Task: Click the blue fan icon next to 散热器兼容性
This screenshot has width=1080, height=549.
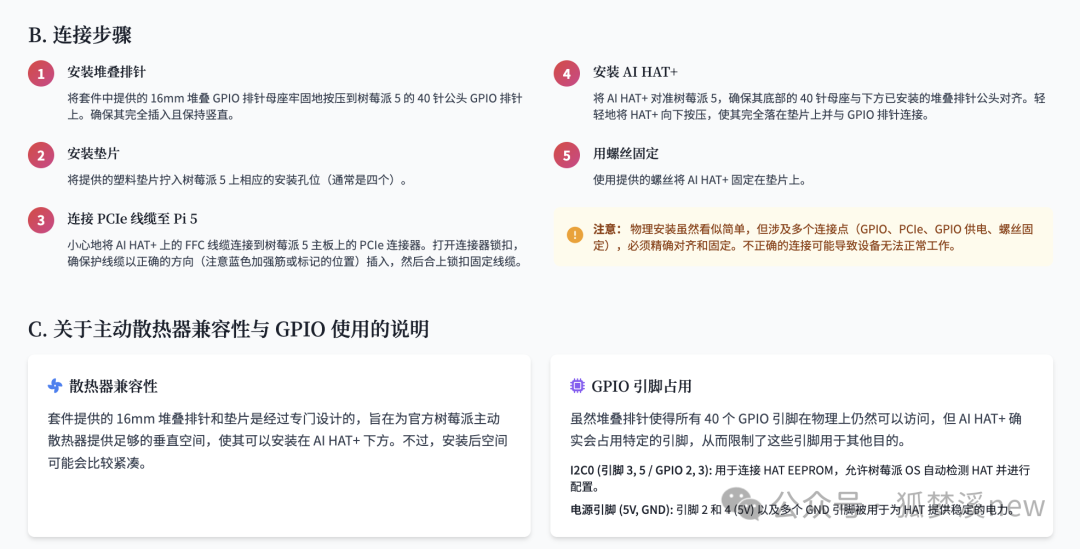Action: coord(55,386)
